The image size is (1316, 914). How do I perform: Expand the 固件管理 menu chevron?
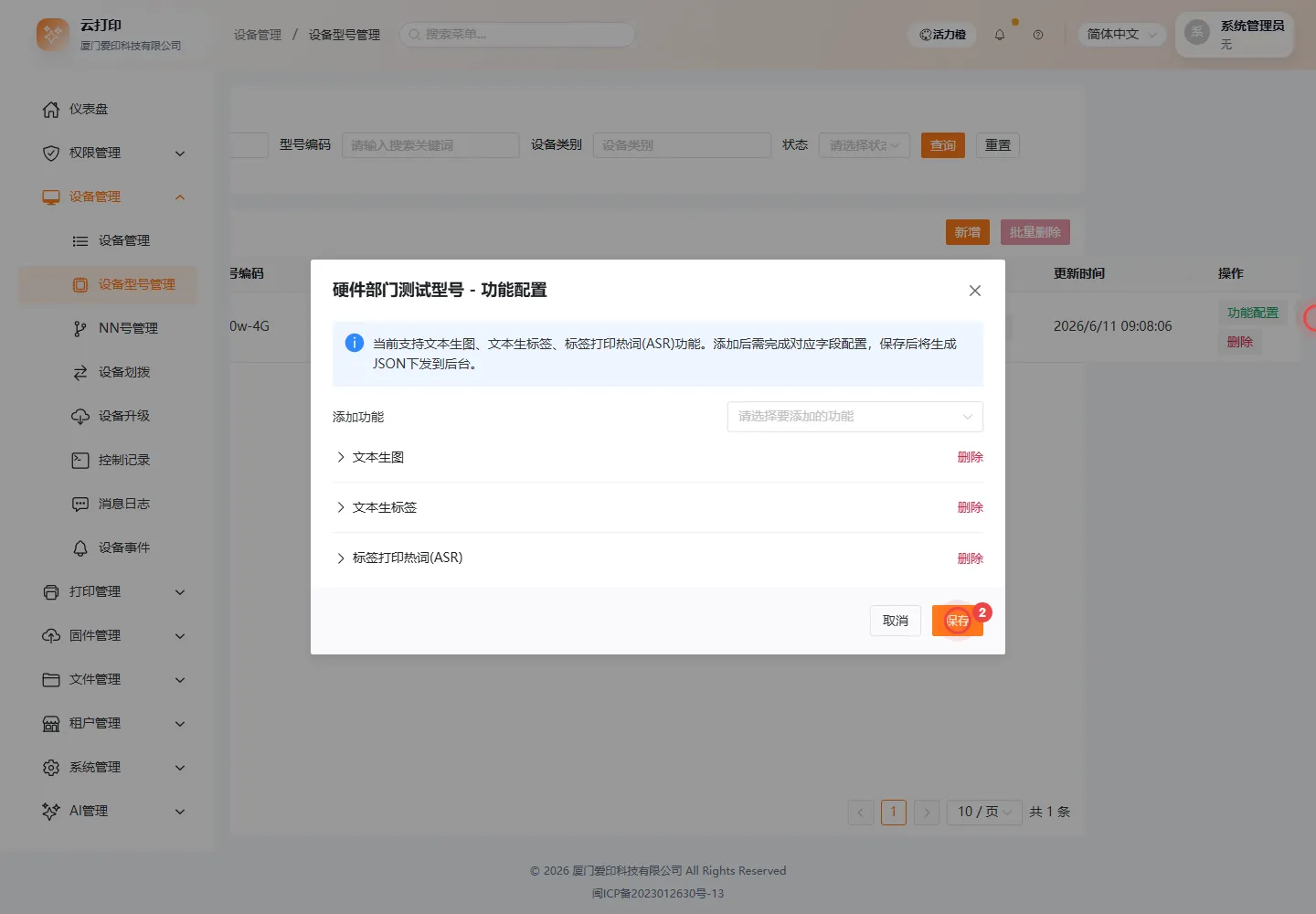(x=180, y=636)
